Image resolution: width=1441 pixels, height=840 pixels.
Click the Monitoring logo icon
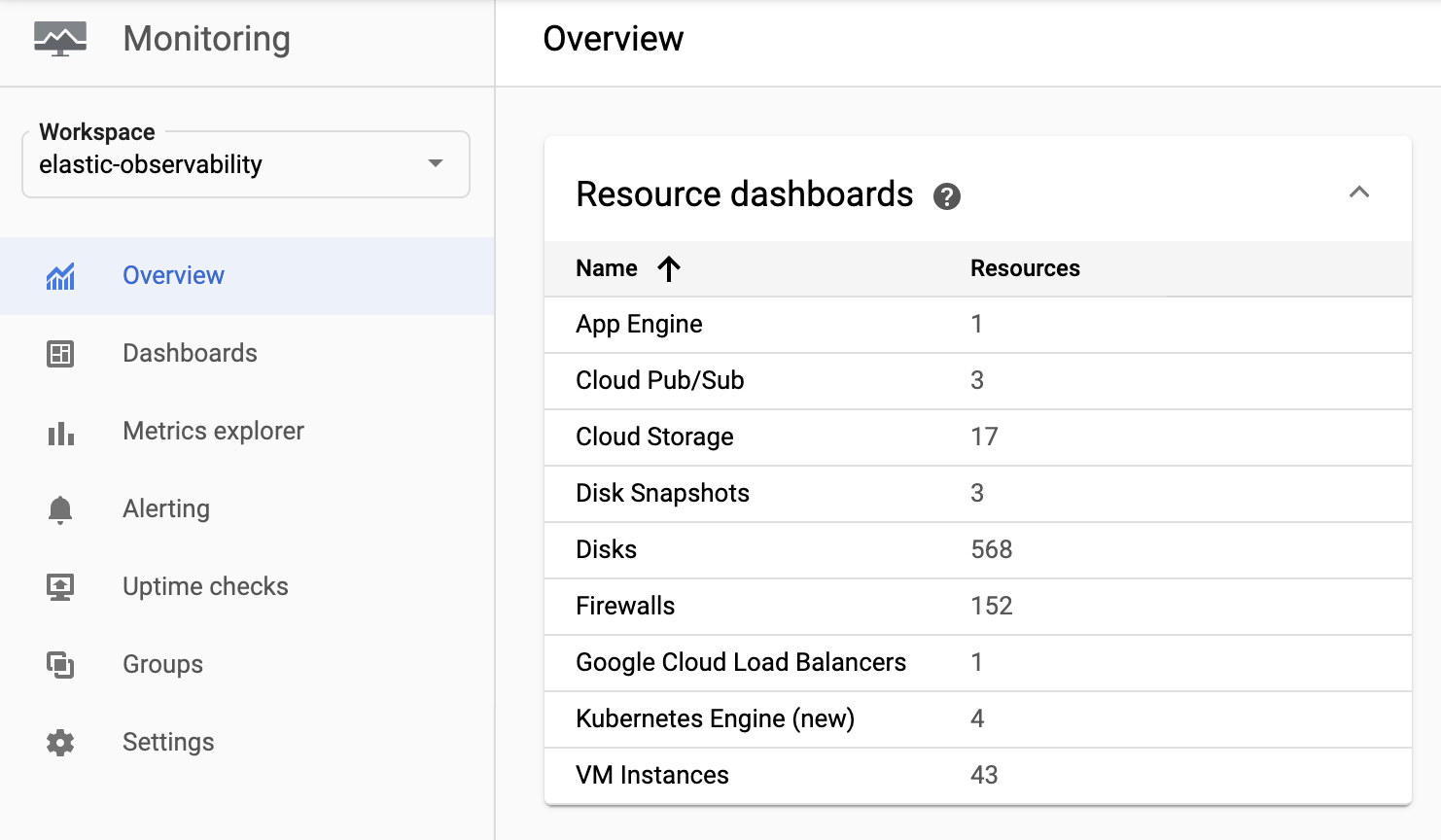60,39
